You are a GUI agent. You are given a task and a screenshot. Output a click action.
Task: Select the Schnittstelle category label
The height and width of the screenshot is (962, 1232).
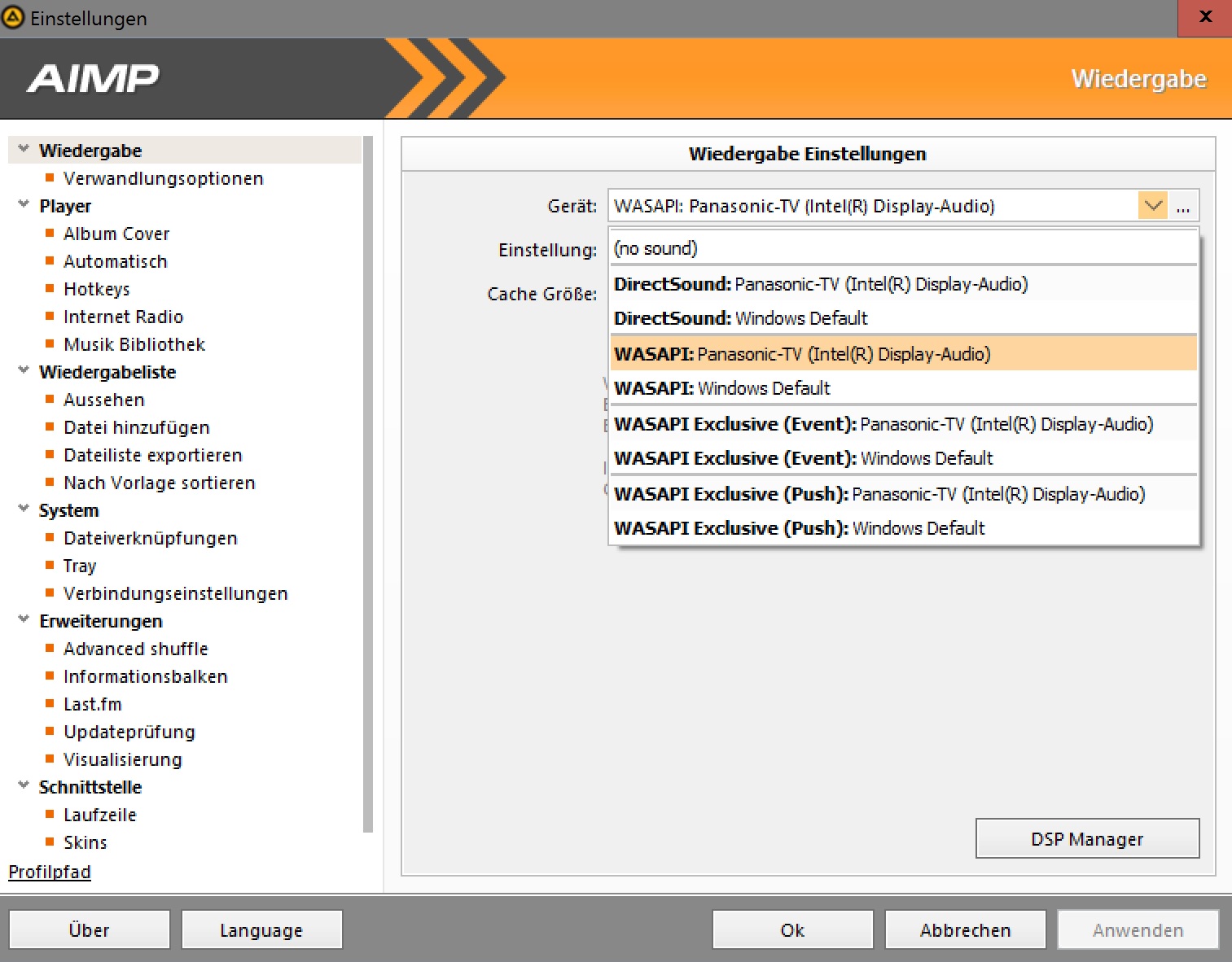point(90,787)
